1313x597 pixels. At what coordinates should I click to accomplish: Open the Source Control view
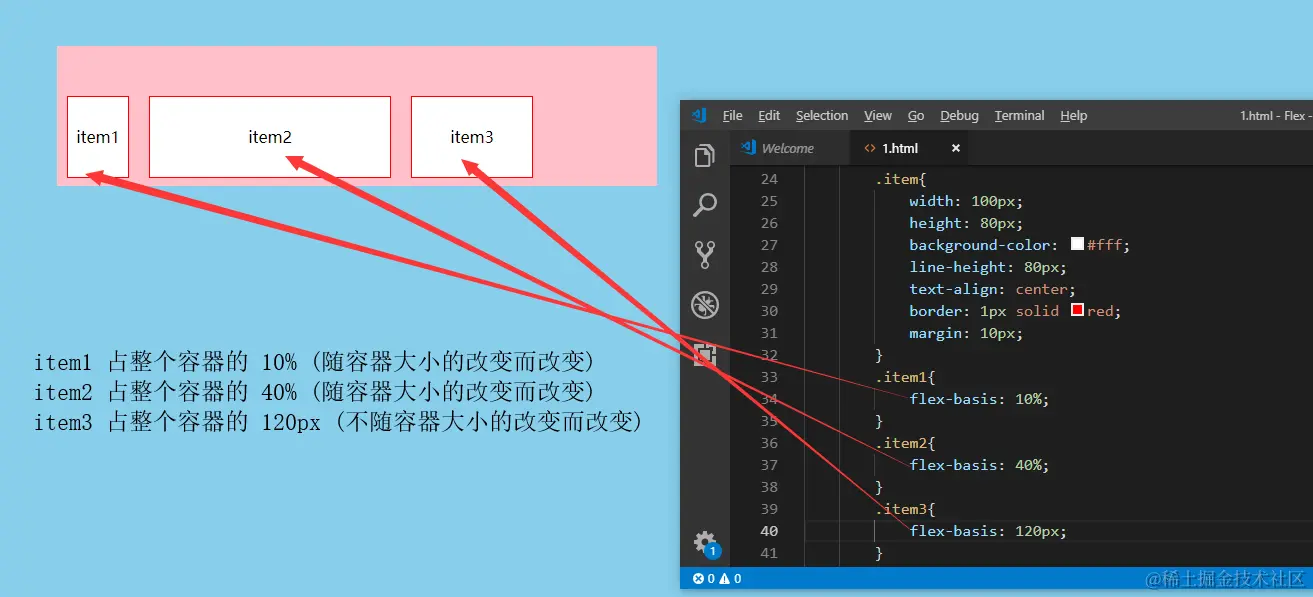pos(705,255)
